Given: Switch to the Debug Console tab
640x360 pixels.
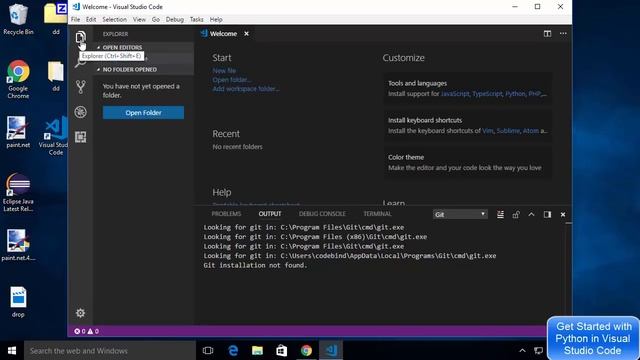Looking at the screenshot, I should point(322,214).
